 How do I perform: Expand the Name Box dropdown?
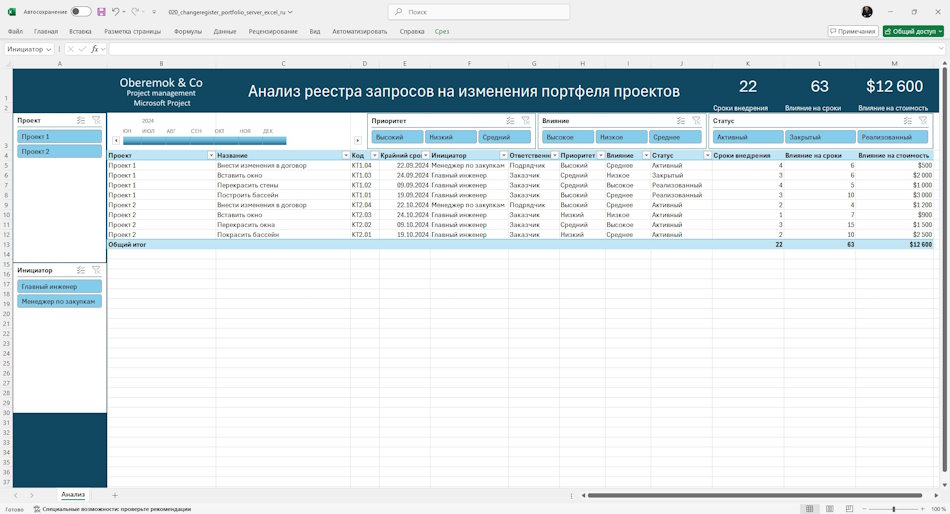[48, 49]
